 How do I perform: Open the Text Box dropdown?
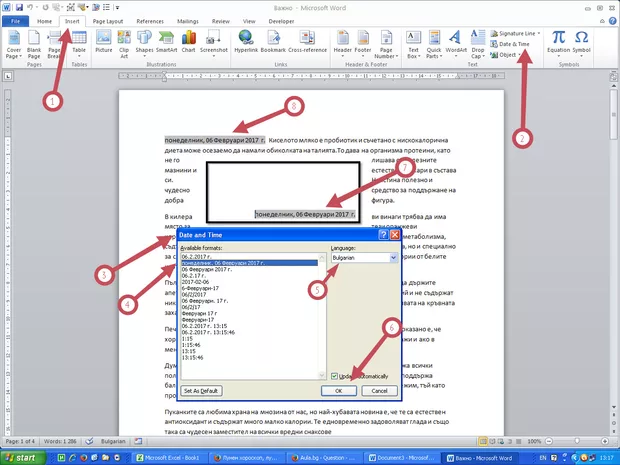[x=413, y=44]
